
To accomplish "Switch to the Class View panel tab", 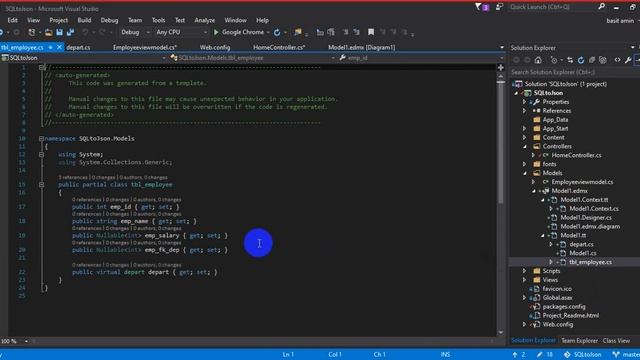I will pyautogui.click(x=616, y=340).
